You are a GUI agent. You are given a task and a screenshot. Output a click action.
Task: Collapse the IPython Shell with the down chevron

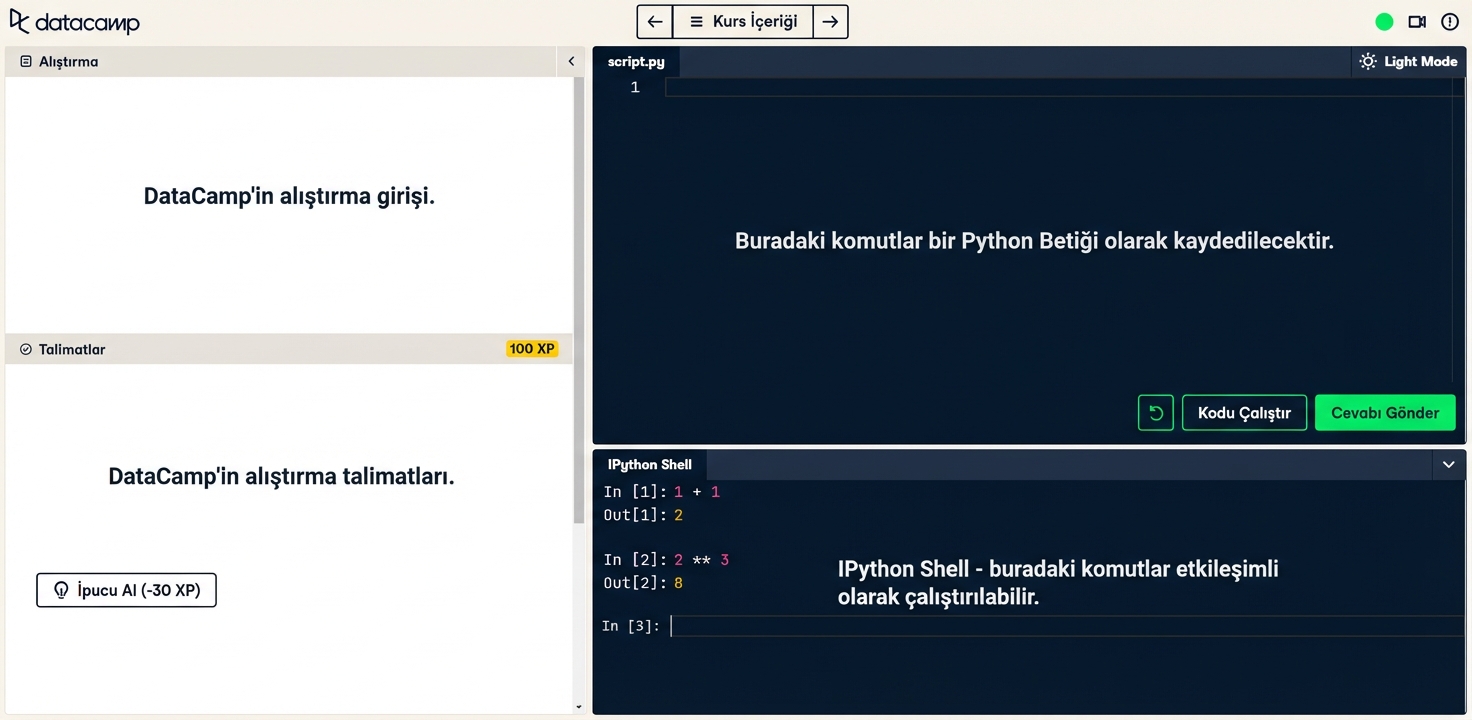(1448, 464)
